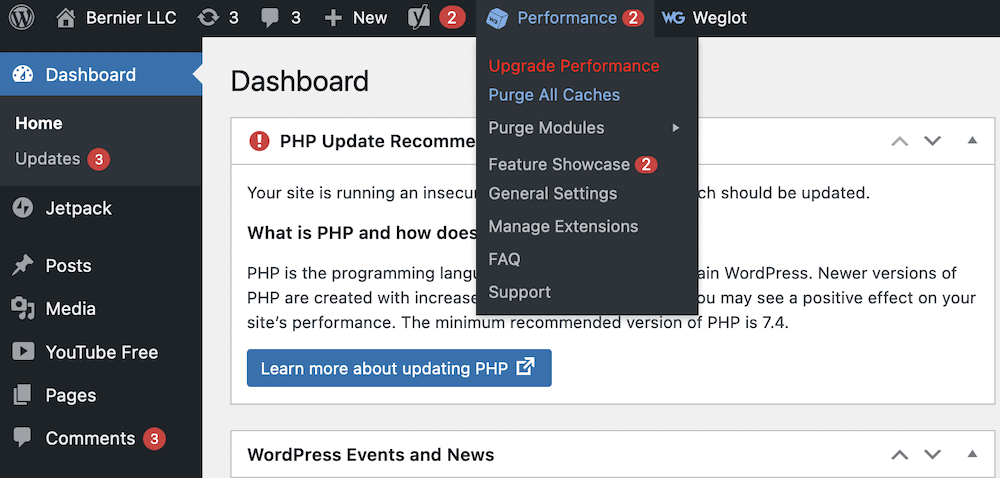Click the Updates badge showing 3 in sidebar
This screenshot has width=1000, height=478.
point(99,159)
